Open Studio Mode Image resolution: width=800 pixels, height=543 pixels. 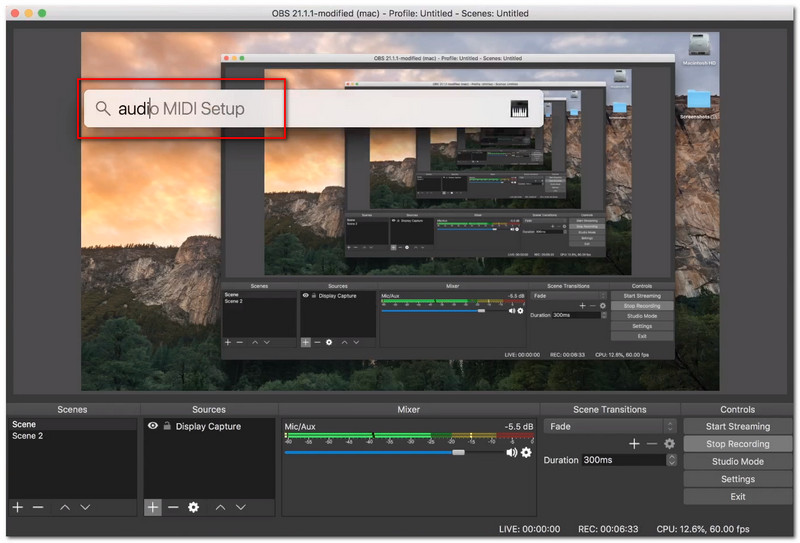pos(737,461)
